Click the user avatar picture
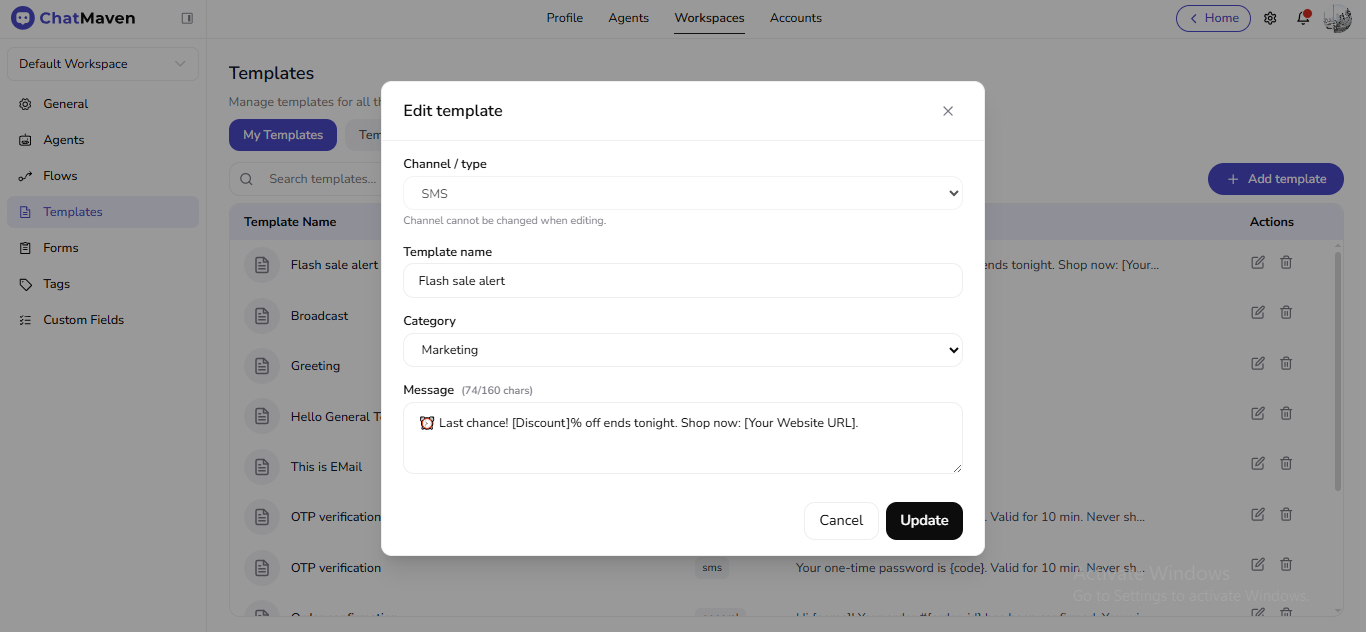The image size is (1366, 632). coord(1337,18)
